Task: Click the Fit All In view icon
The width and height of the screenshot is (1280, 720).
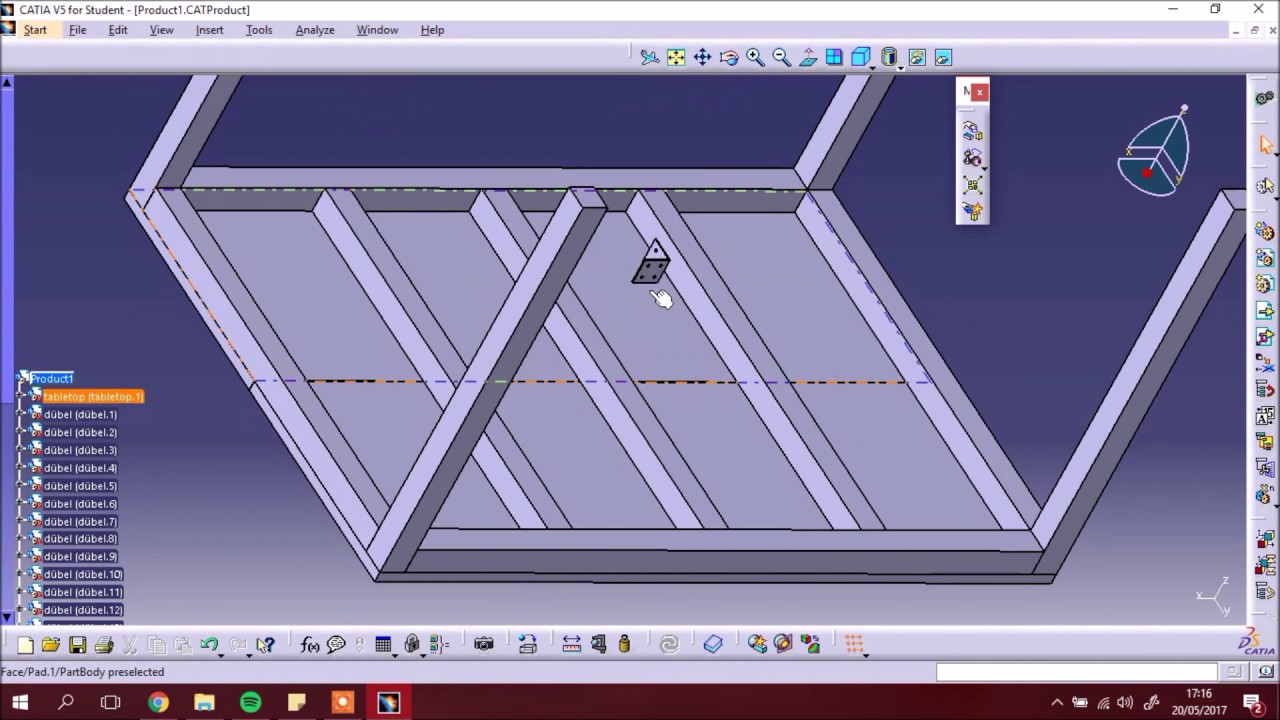Action: (676, 58)
